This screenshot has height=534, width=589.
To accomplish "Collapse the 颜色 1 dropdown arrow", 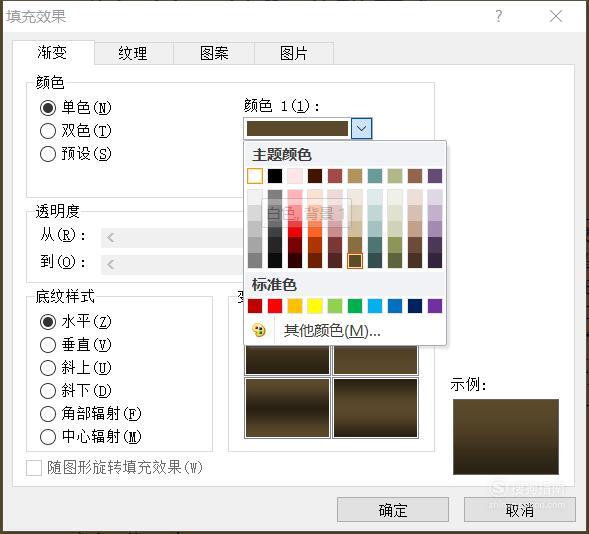I will (361, 128).
